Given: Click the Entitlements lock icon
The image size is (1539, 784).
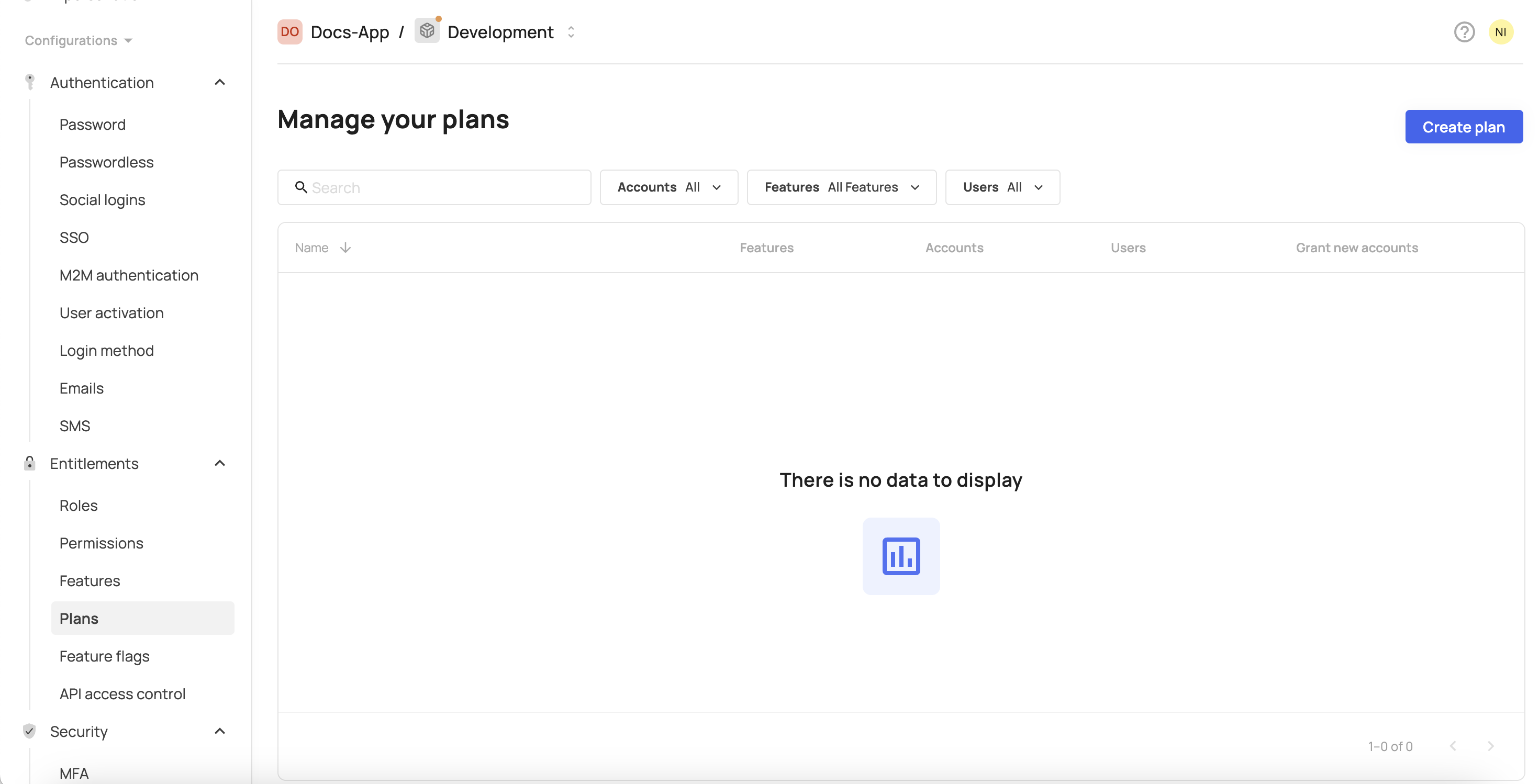Looking at the screenshot, I should coord(30,463).
